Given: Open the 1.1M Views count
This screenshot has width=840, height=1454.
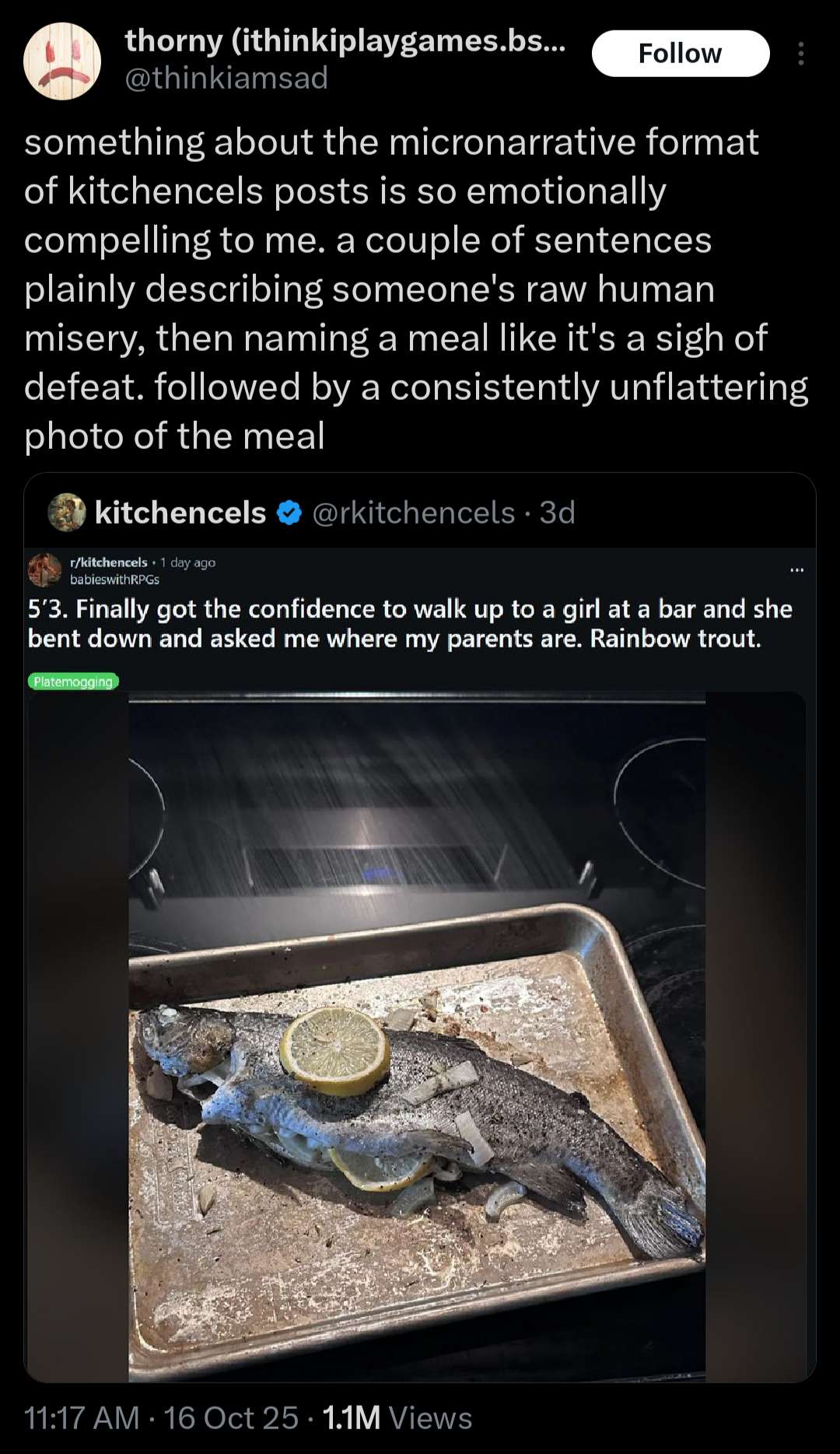Looking at the screenshot, I should point(397,1417).
